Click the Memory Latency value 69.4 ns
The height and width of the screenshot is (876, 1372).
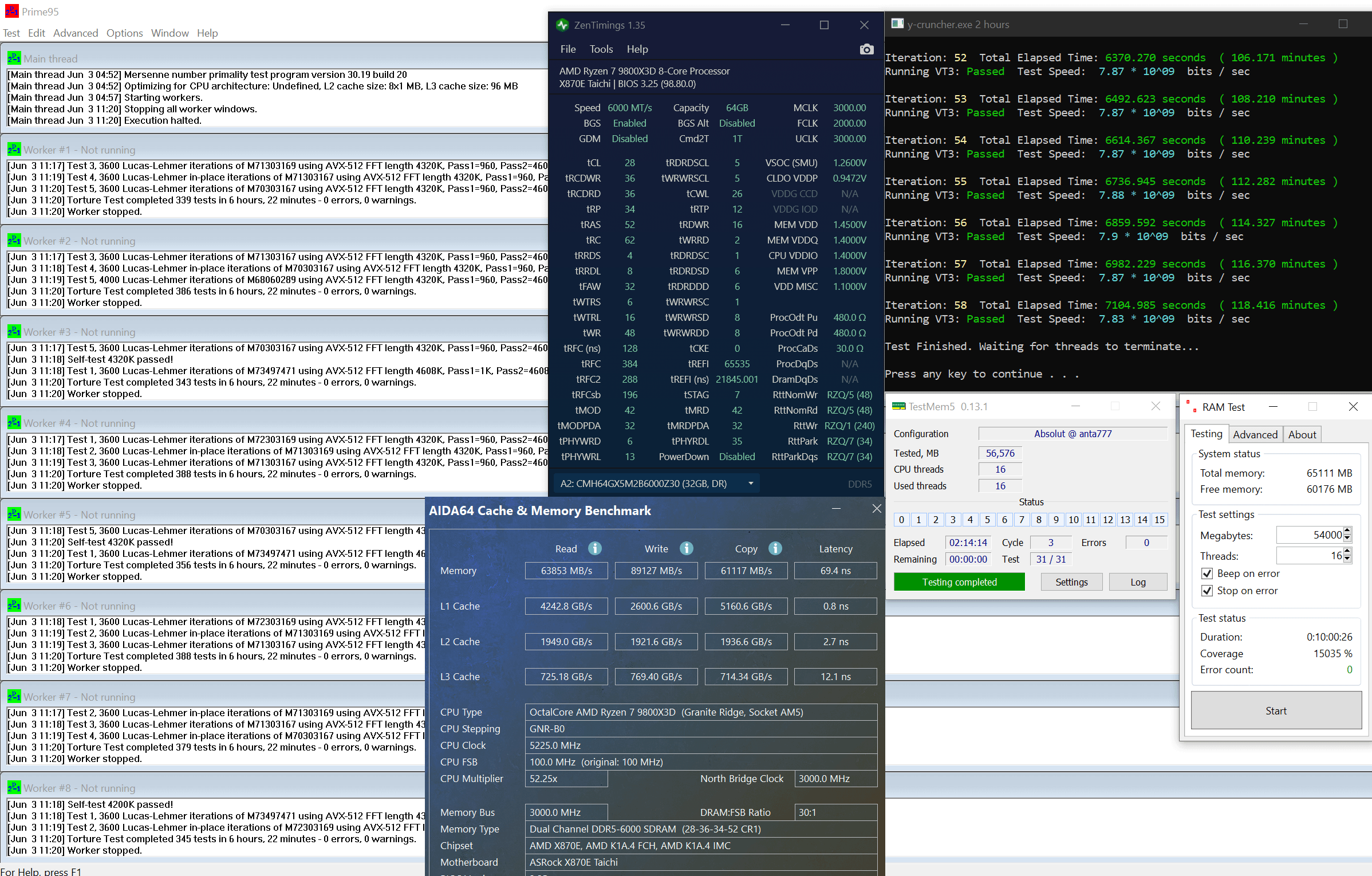pos(835,571)
